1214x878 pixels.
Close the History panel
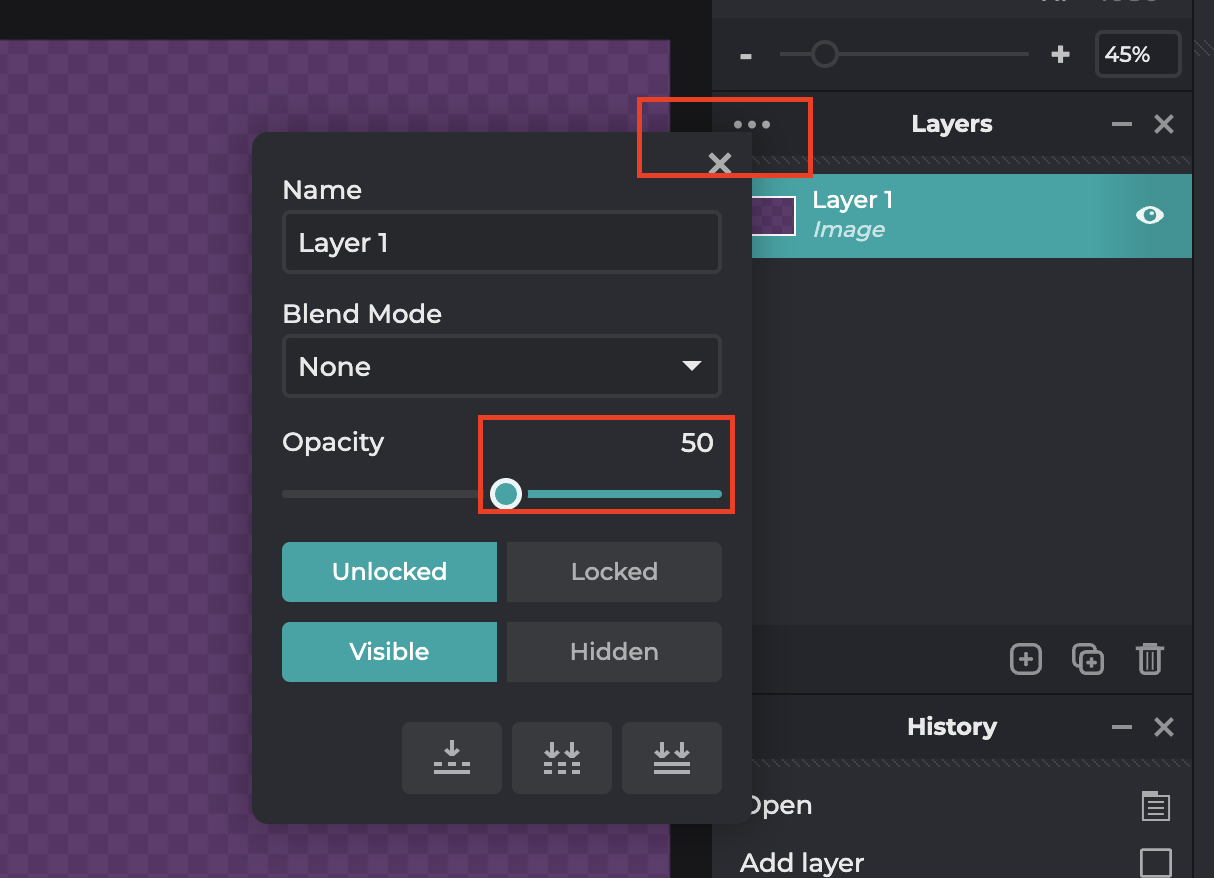[x=1164, y=728]
